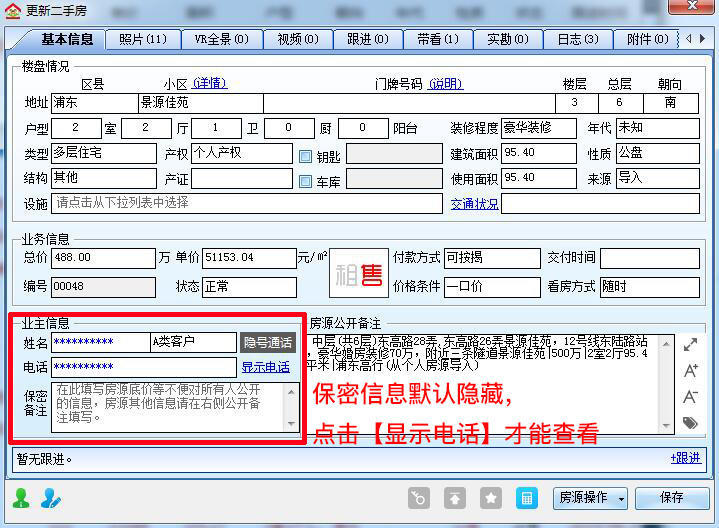This screenshot has width=719, height=528.
Task: Open the 看房方式 dropdown showing 随时
Action: click(x=650, y=287)
